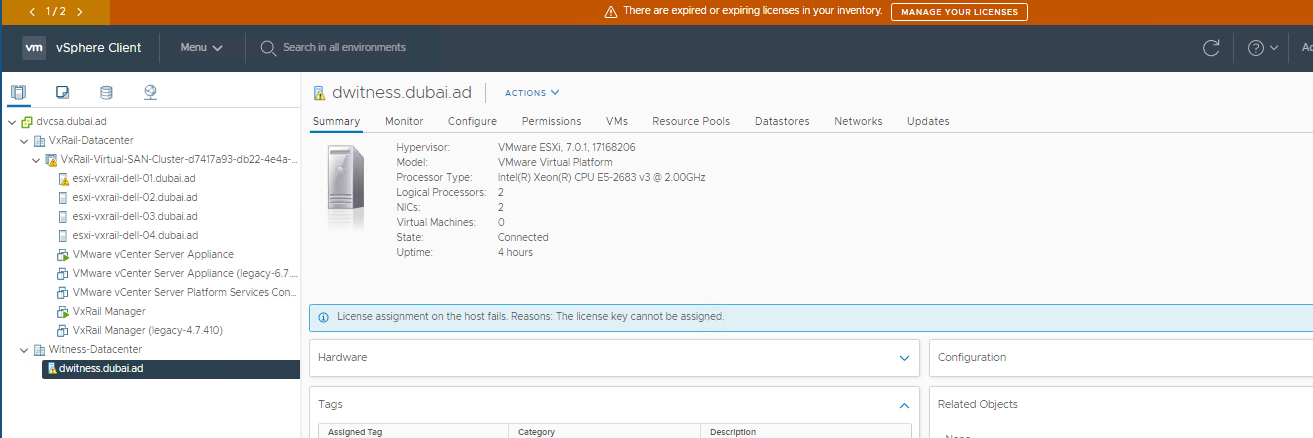Select esxi-vxrail-dell-04.dubai.ad host
The width and height of the screenshot is (1313, 438).
coord(135,236)
